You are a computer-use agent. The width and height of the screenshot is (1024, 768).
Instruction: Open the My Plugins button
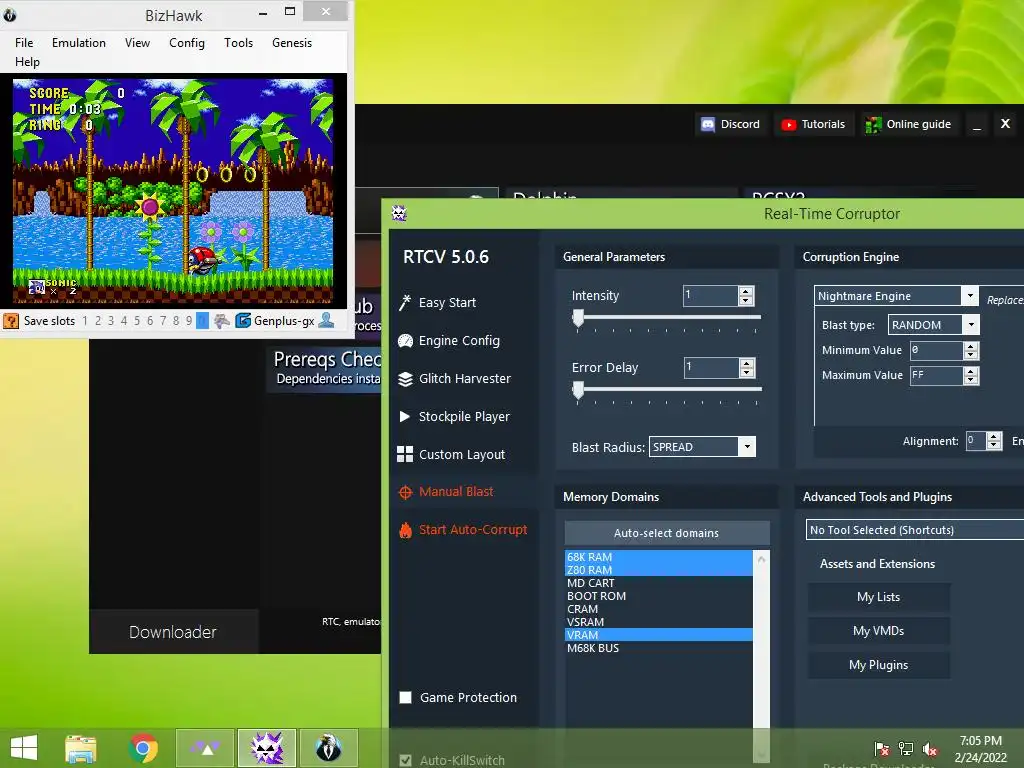(878, 665)
